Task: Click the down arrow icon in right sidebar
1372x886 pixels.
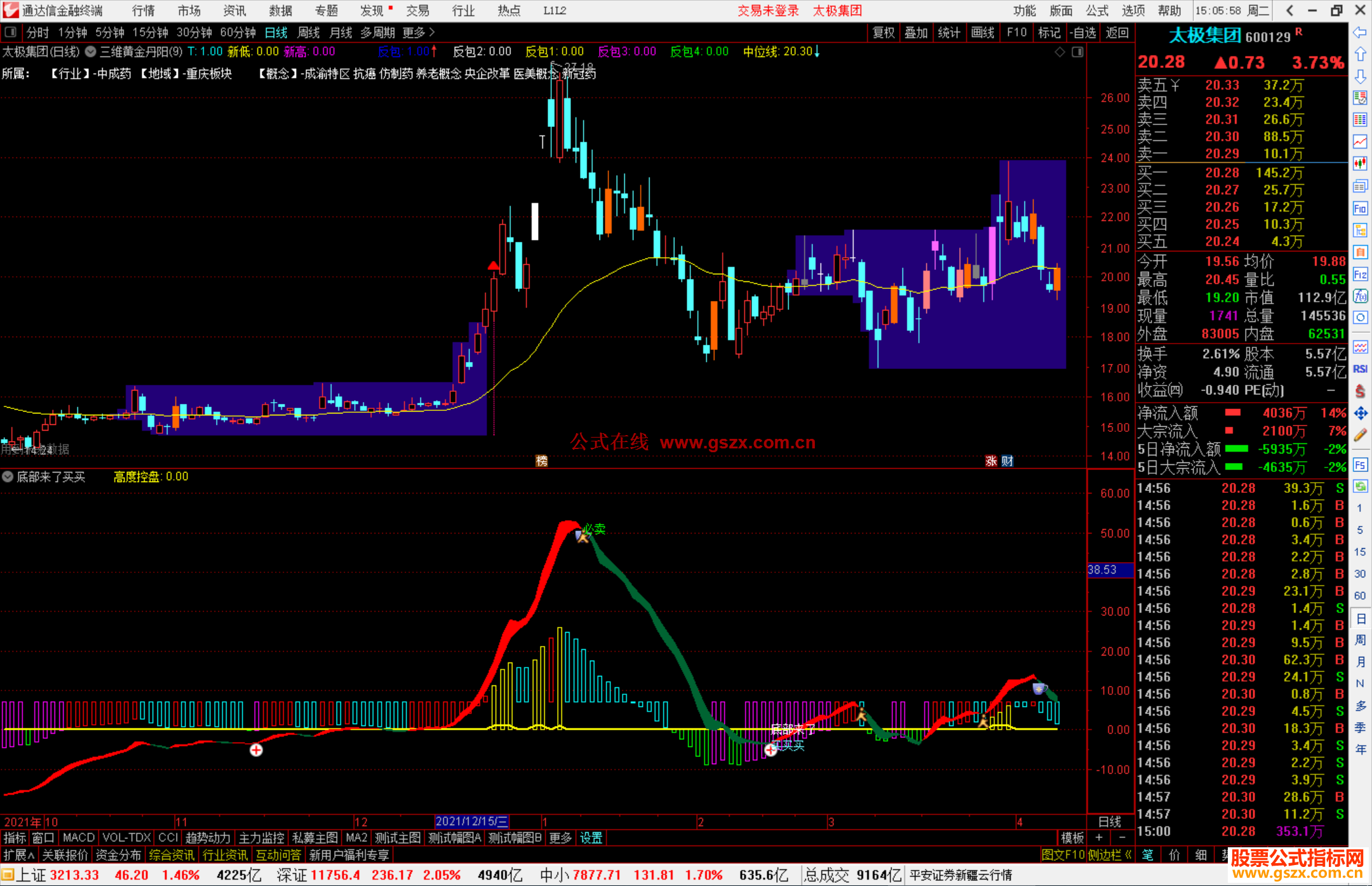Action: tap(1360, 76)
